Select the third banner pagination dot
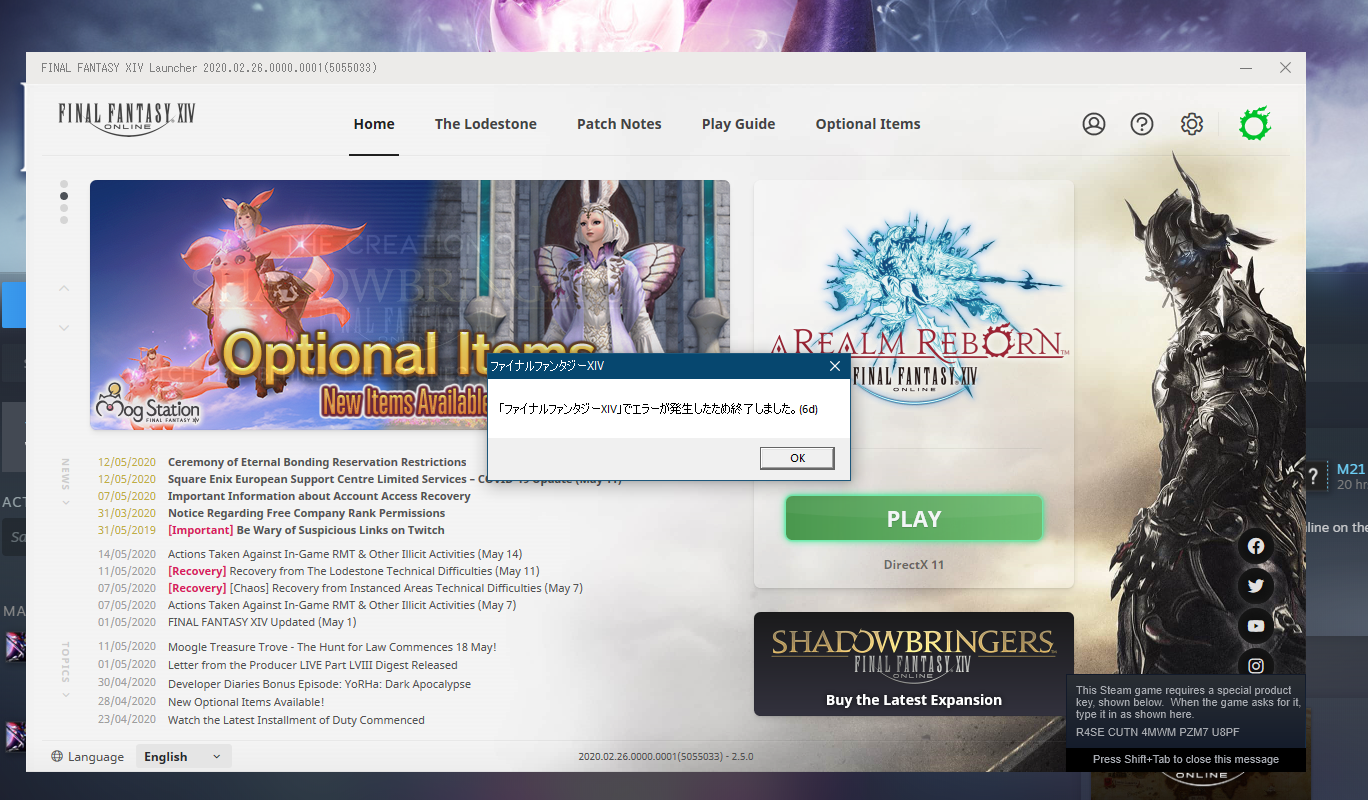 point(64,208)
